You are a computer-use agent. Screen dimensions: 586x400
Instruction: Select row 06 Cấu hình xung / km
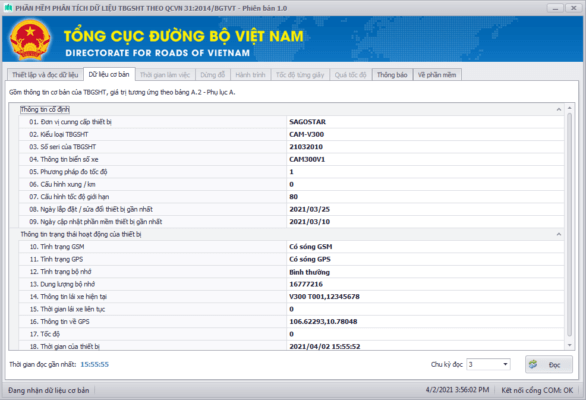point(292,184)
